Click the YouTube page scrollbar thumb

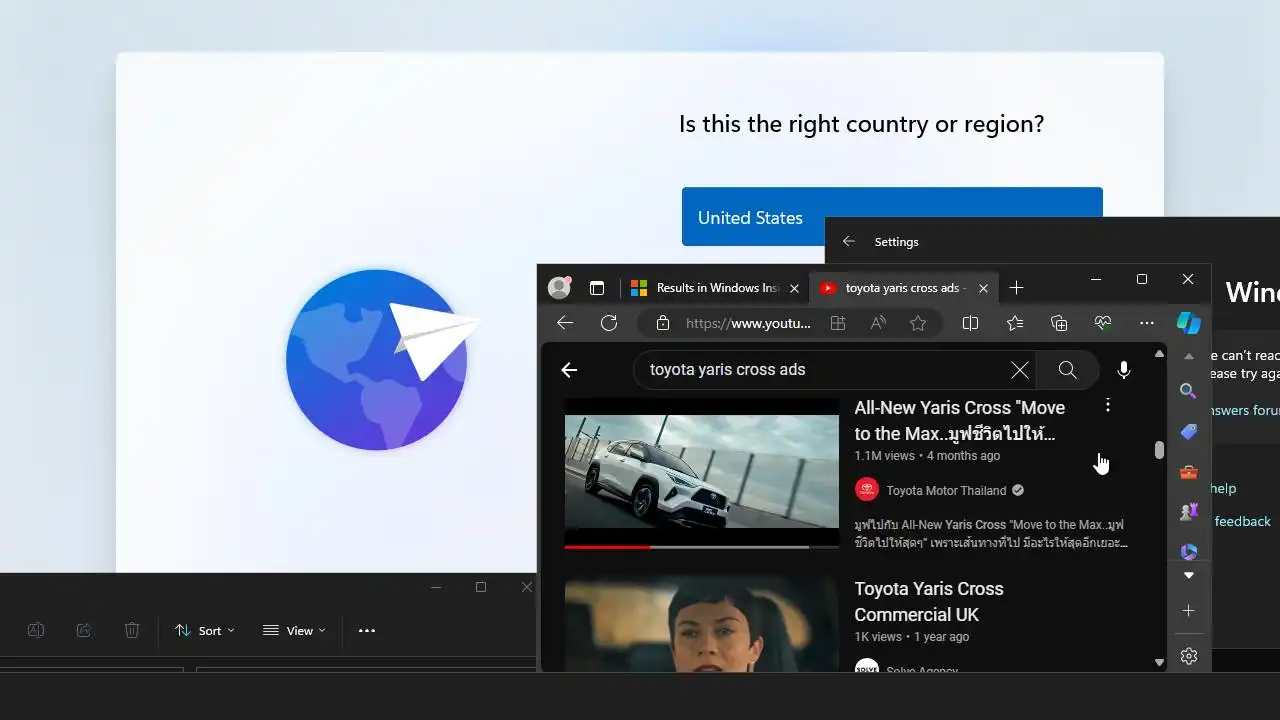tap(1159, 450)
